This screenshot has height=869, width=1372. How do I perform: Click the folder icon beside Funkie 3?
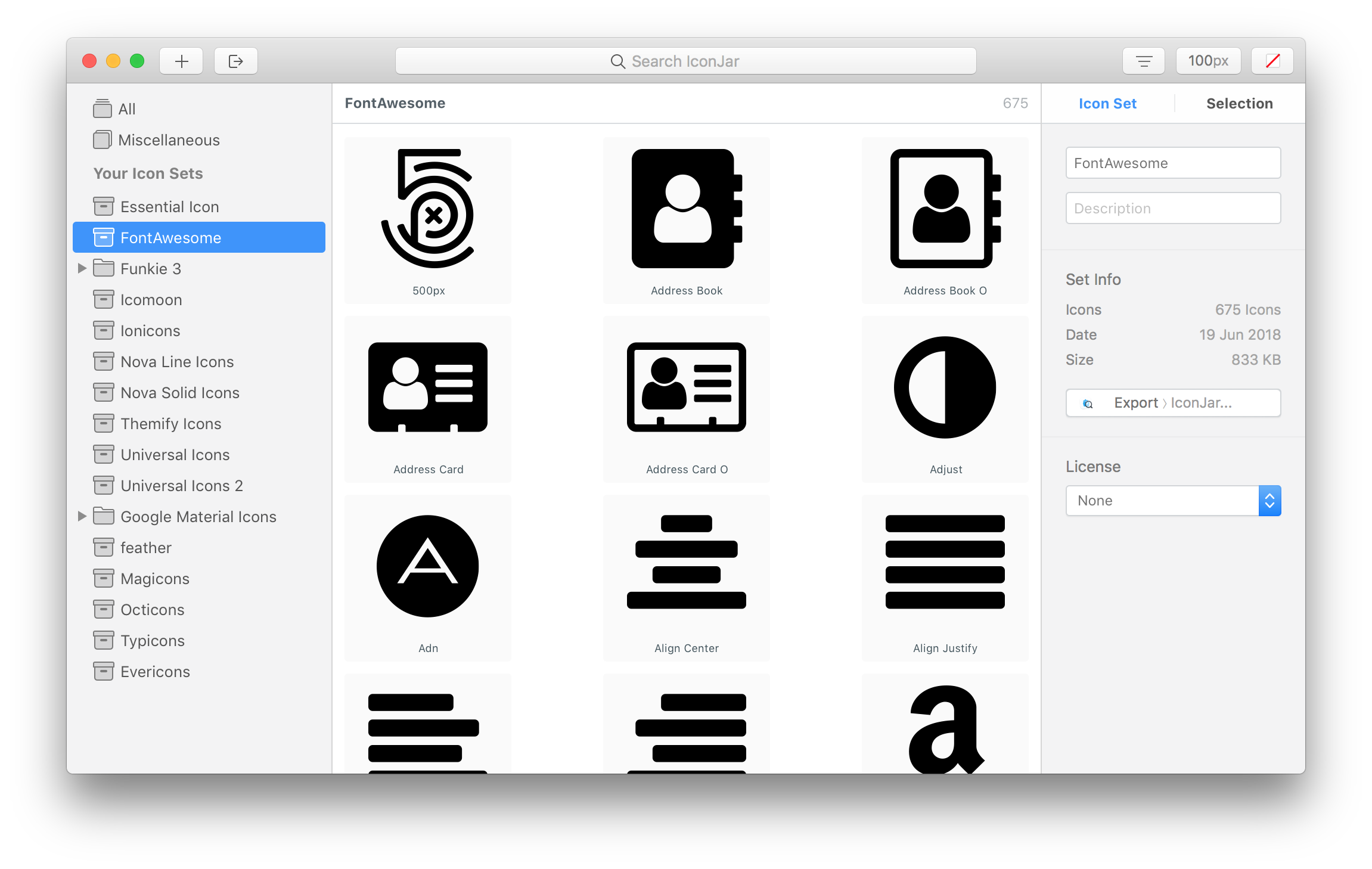click(104, 268)
